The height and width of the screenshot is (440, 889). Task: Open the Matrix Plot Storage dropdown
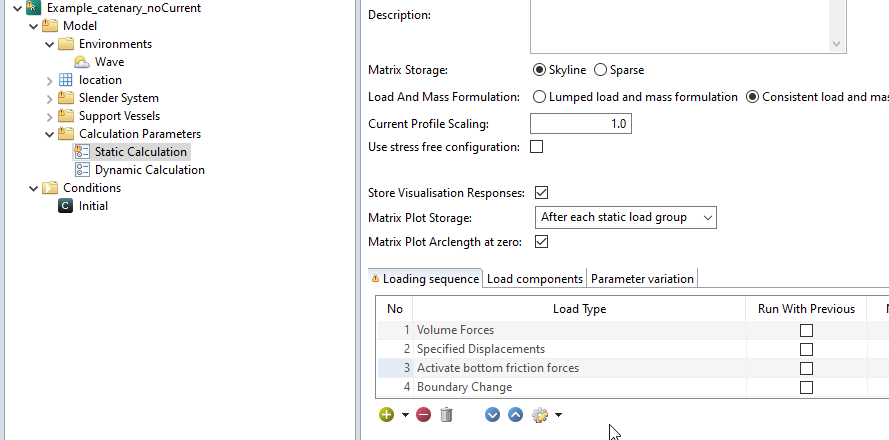pyautogui.click(x=626, y=217)
